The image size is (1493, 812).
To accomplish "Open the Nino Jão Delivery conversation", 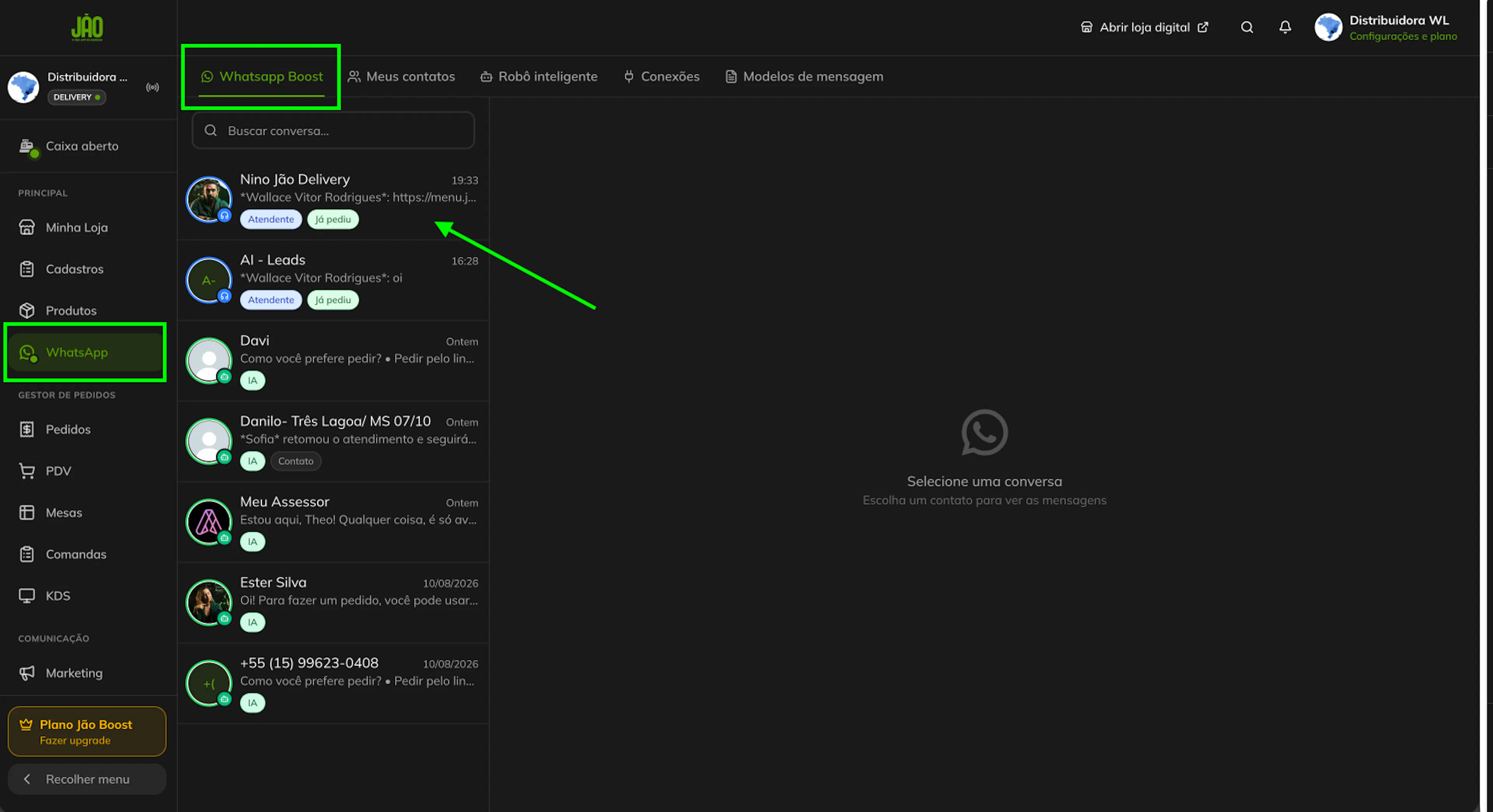I will [x=333, y=200].
